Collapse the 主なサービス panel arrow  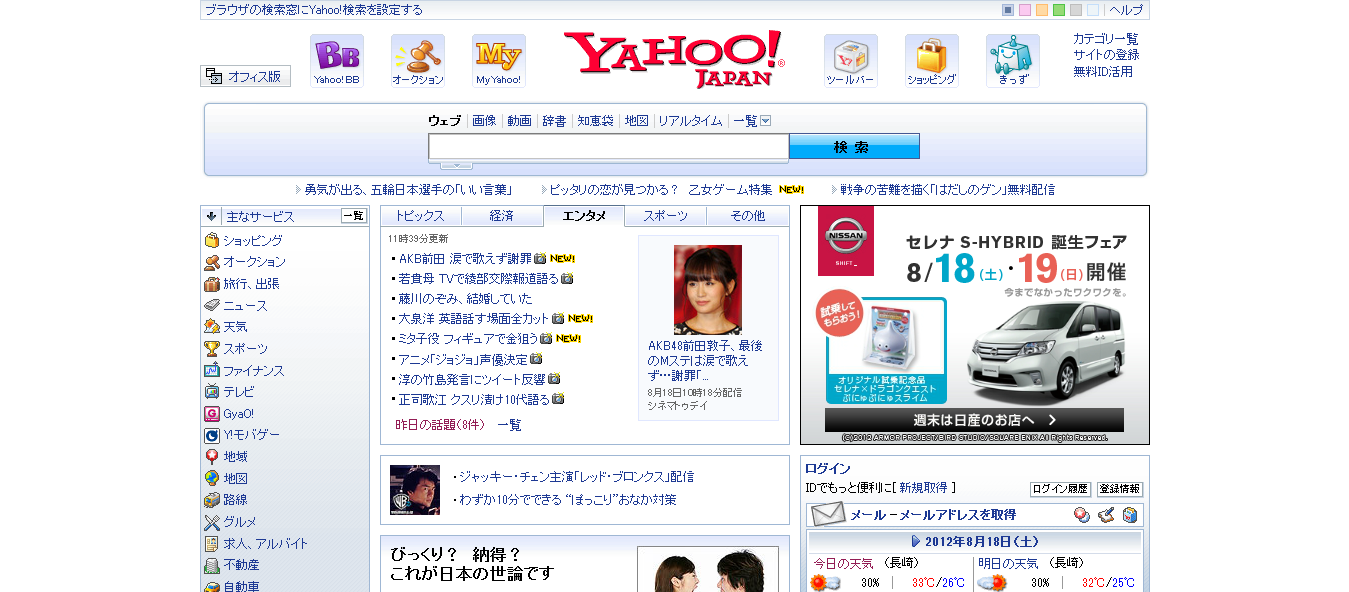click(x=212, y=216)
